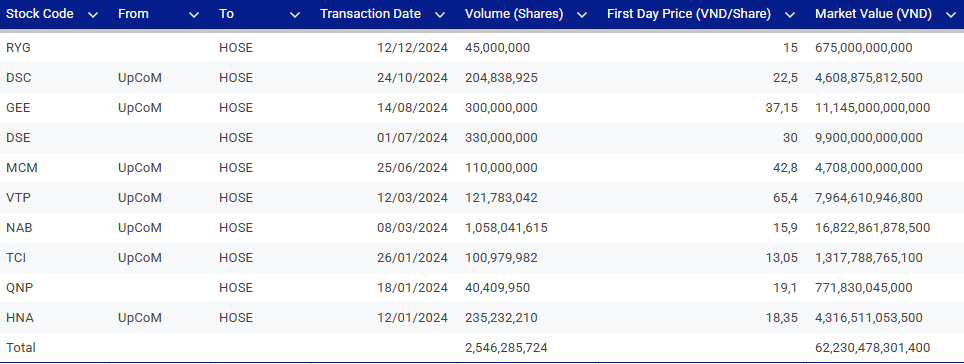Click volume 330,000,000 for DSE

pos(501,138)
